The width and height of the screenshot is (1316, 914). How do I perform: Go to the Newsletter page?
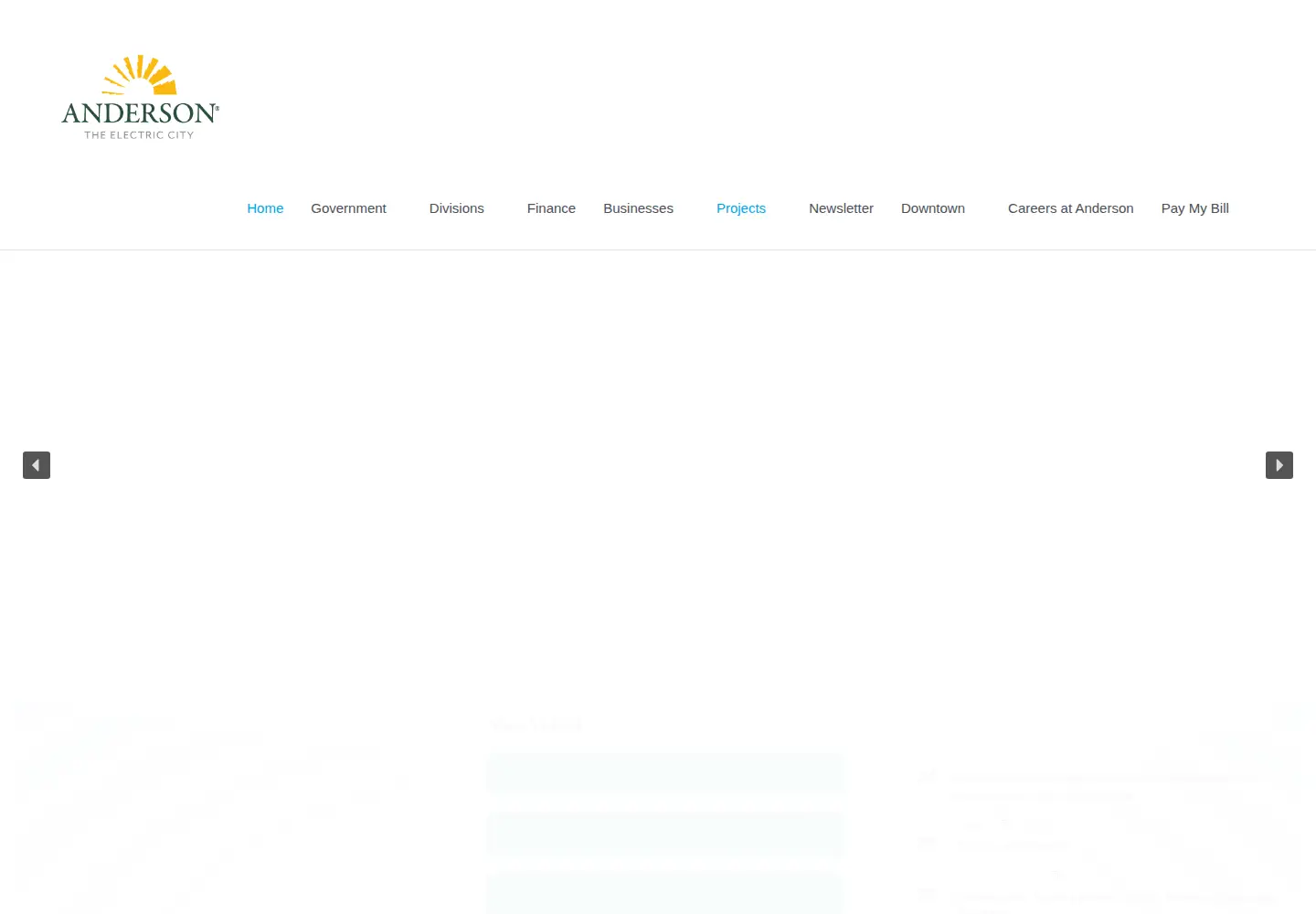(x=841, y=208)
